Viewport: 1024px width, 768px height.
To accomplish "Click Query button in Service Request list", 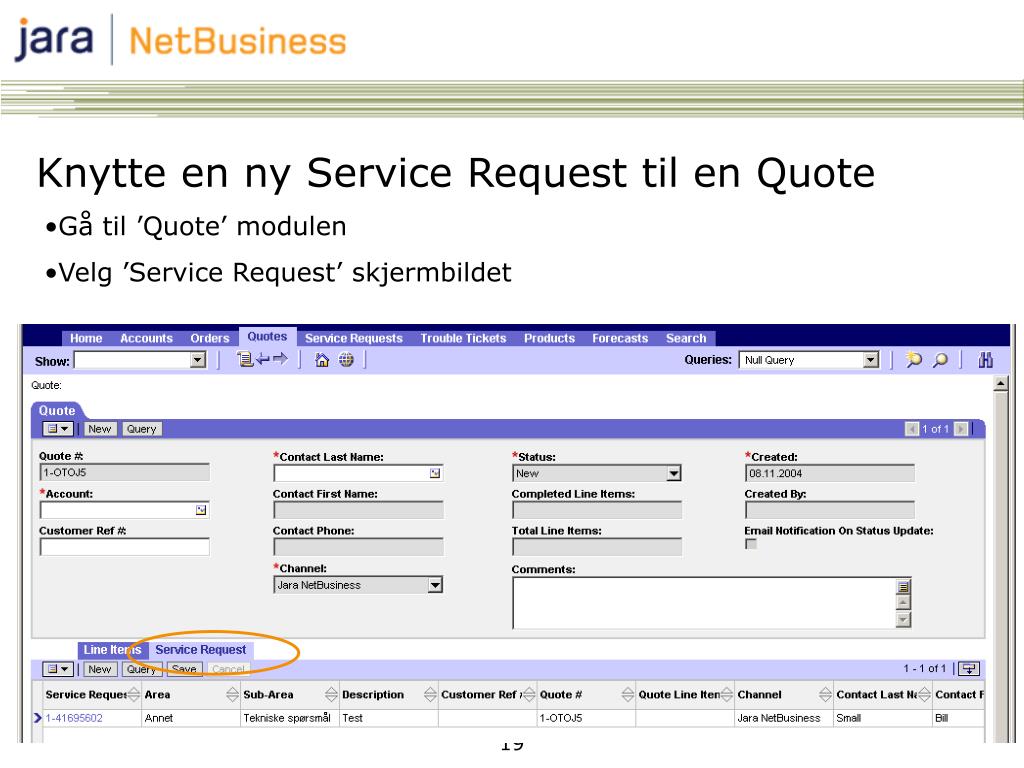I will [142, 669].
